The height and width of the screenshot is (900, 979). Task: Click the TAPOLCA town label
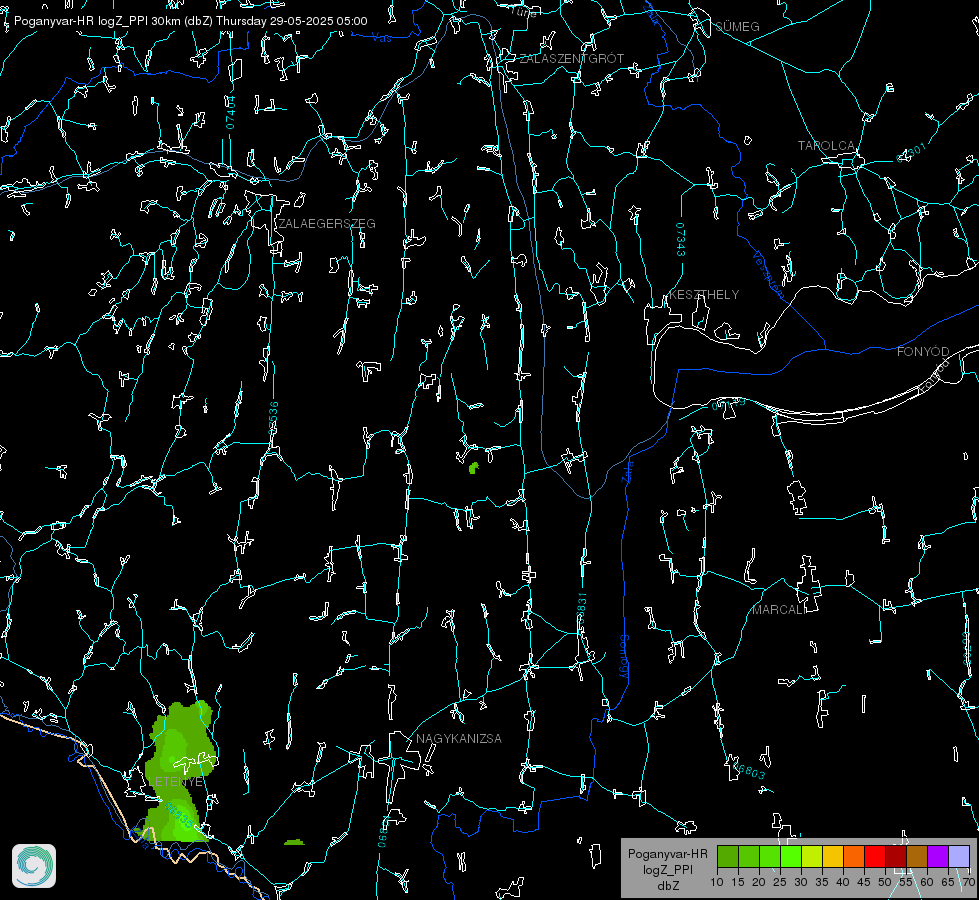826,146
